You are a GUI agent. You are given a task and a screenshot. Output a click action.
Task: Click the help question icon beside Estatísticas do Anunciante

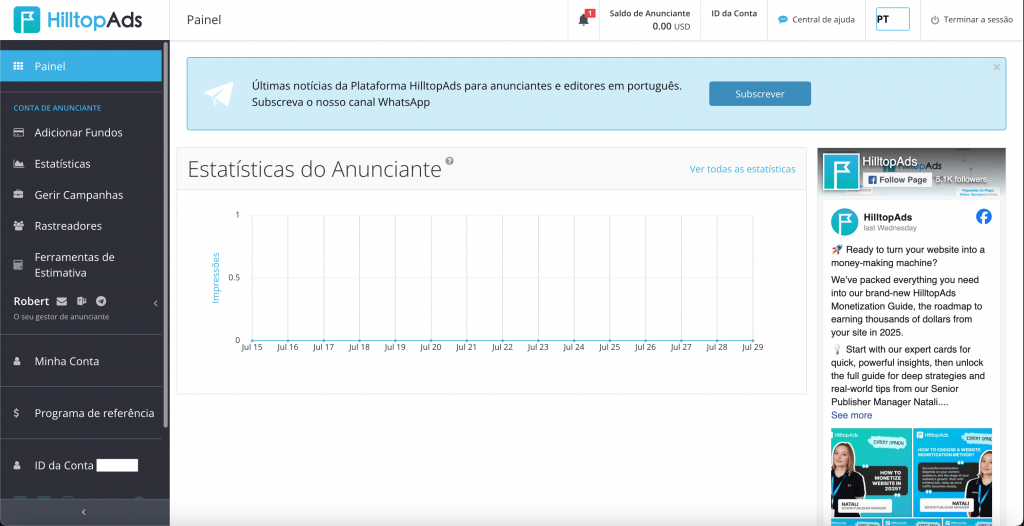click(x=449, y=161)
